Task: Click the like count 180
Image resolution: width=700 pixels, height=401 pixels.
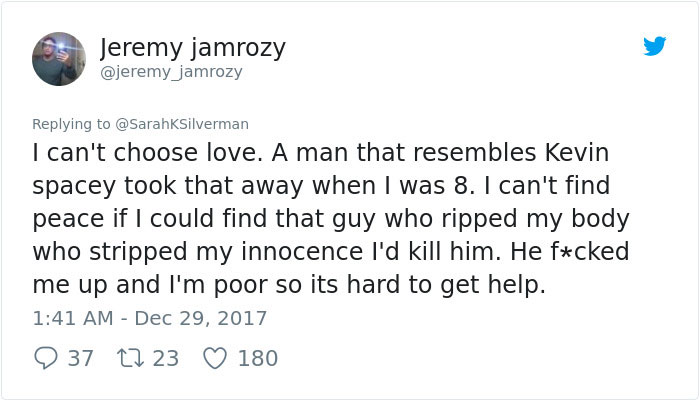Action: (x=257, y=357)
